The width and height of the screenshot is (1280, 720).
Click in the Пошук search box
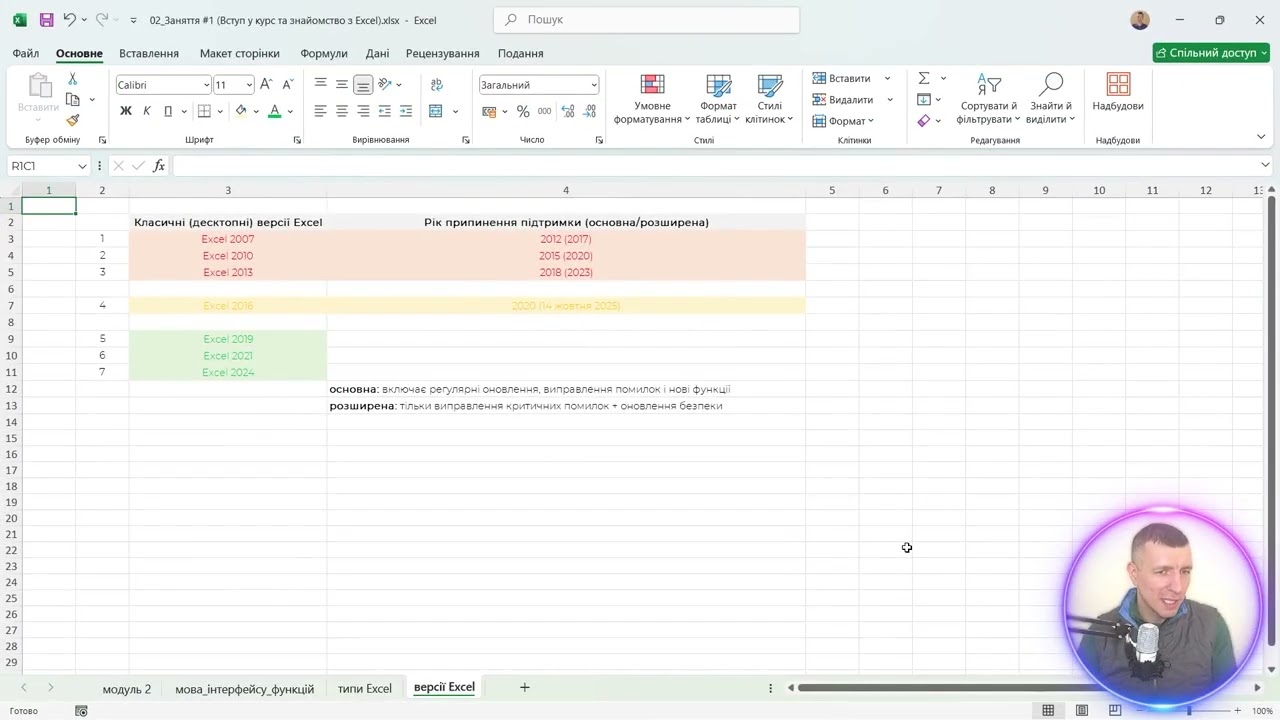click(646, 19)
